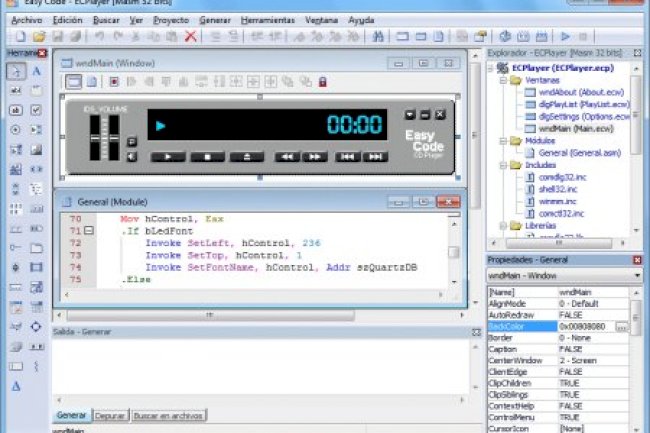Click the eject button on CD player form
This screenshot has width=650, height=433.
coord(246,157)
